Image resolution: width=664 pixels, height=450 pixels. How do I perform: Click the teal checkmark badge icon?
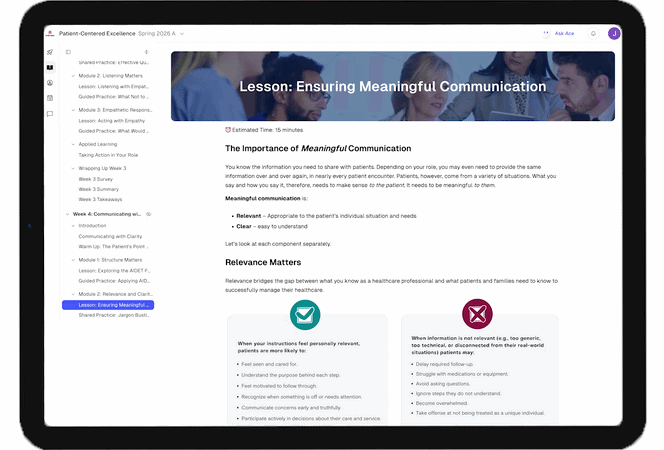305,315
